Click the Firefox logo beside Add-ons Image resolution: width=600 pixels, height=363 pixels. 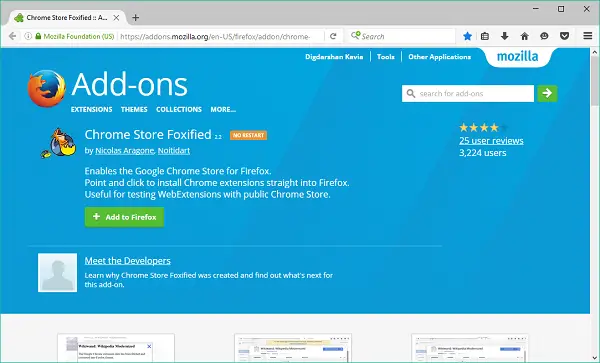coord(46,88)
